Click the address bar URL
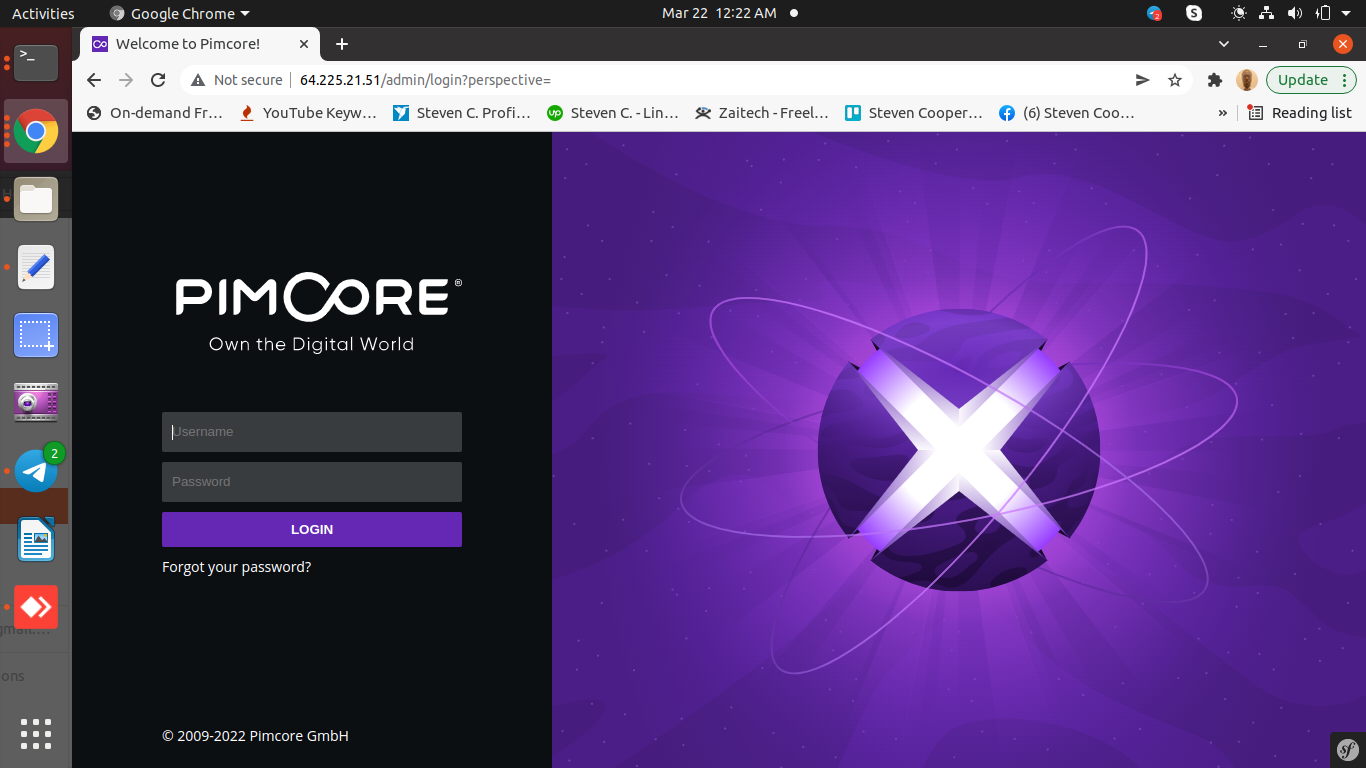Image resolution: width=1366 pixels, height=768 pixels. pyautogui.click(x=425, y=80)
